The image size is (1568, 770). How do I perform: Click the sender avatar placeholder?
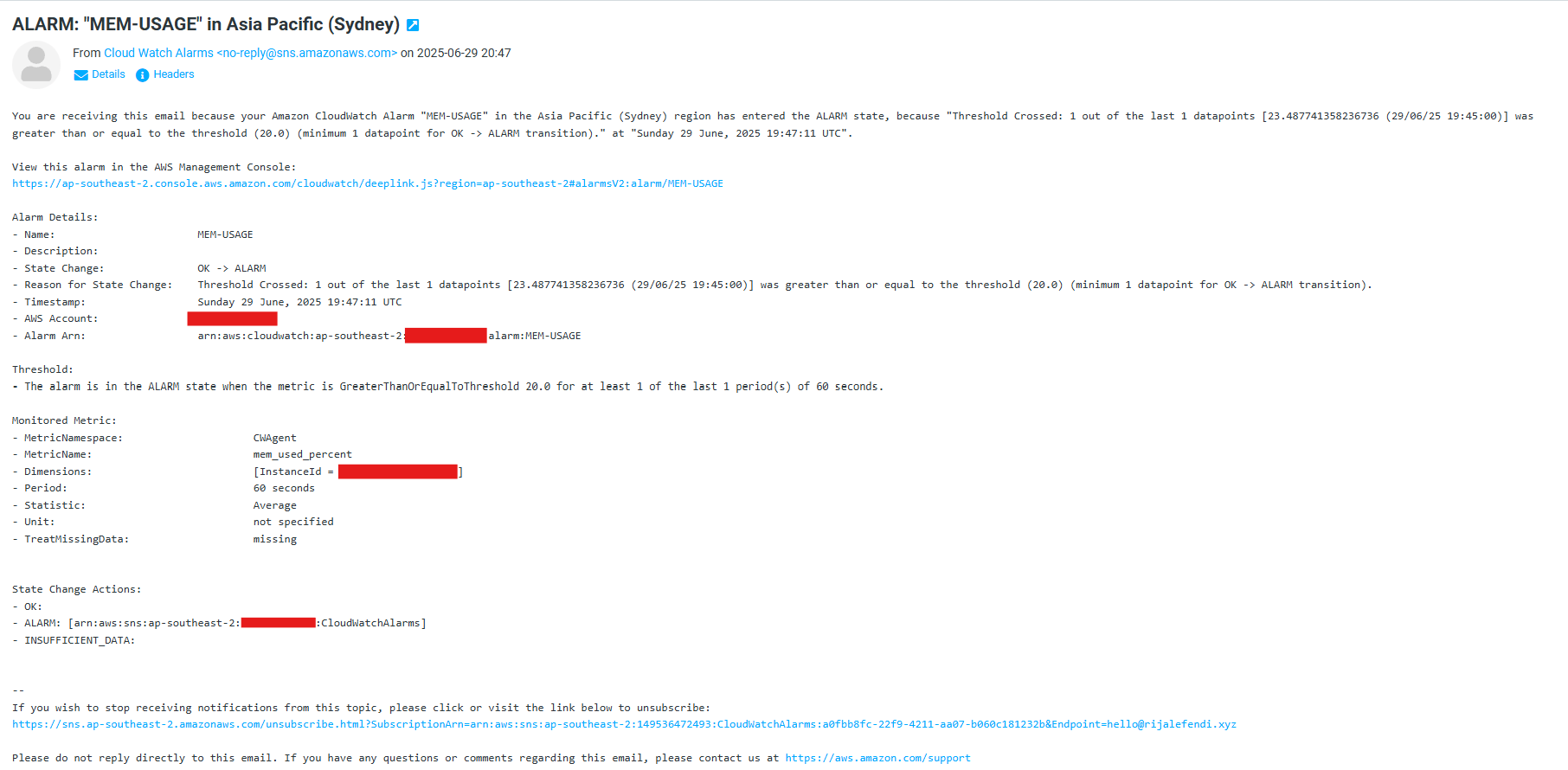tap(36, 65)
